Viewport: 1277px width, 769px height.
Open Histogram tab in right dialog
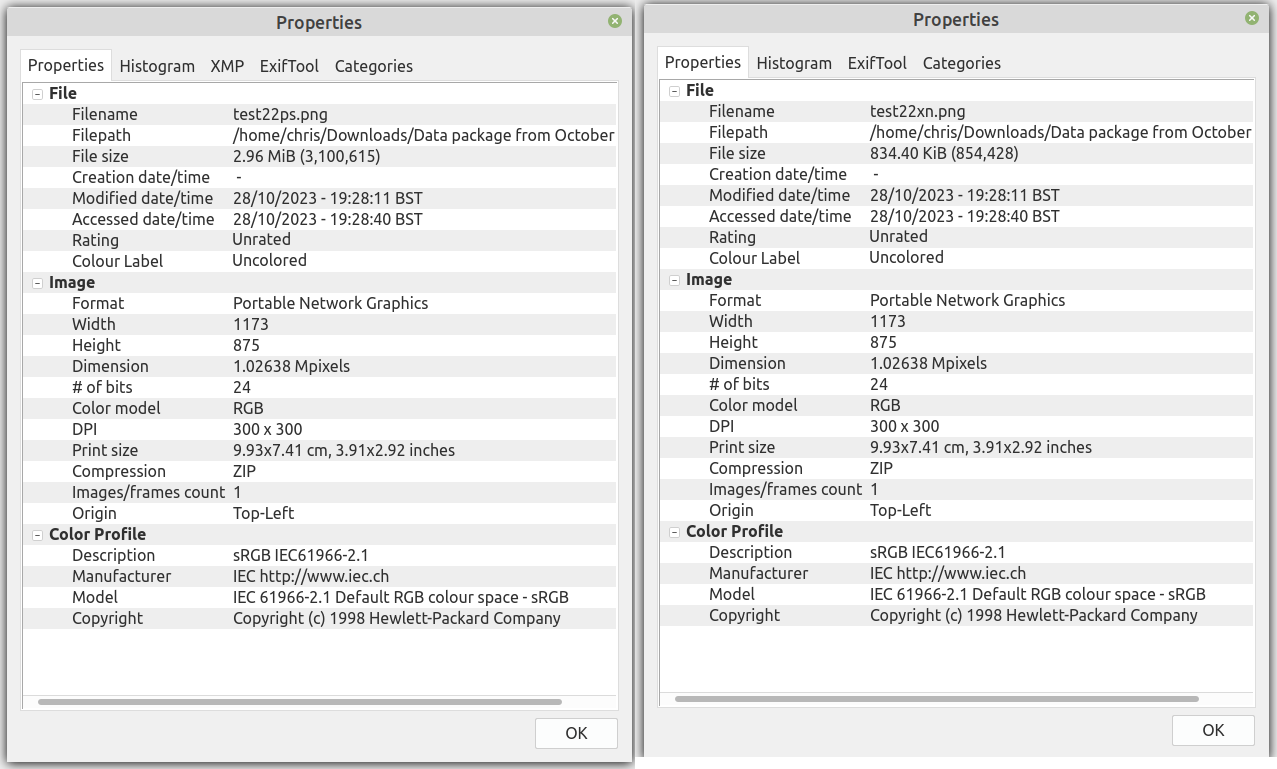(x=794, y=63)
